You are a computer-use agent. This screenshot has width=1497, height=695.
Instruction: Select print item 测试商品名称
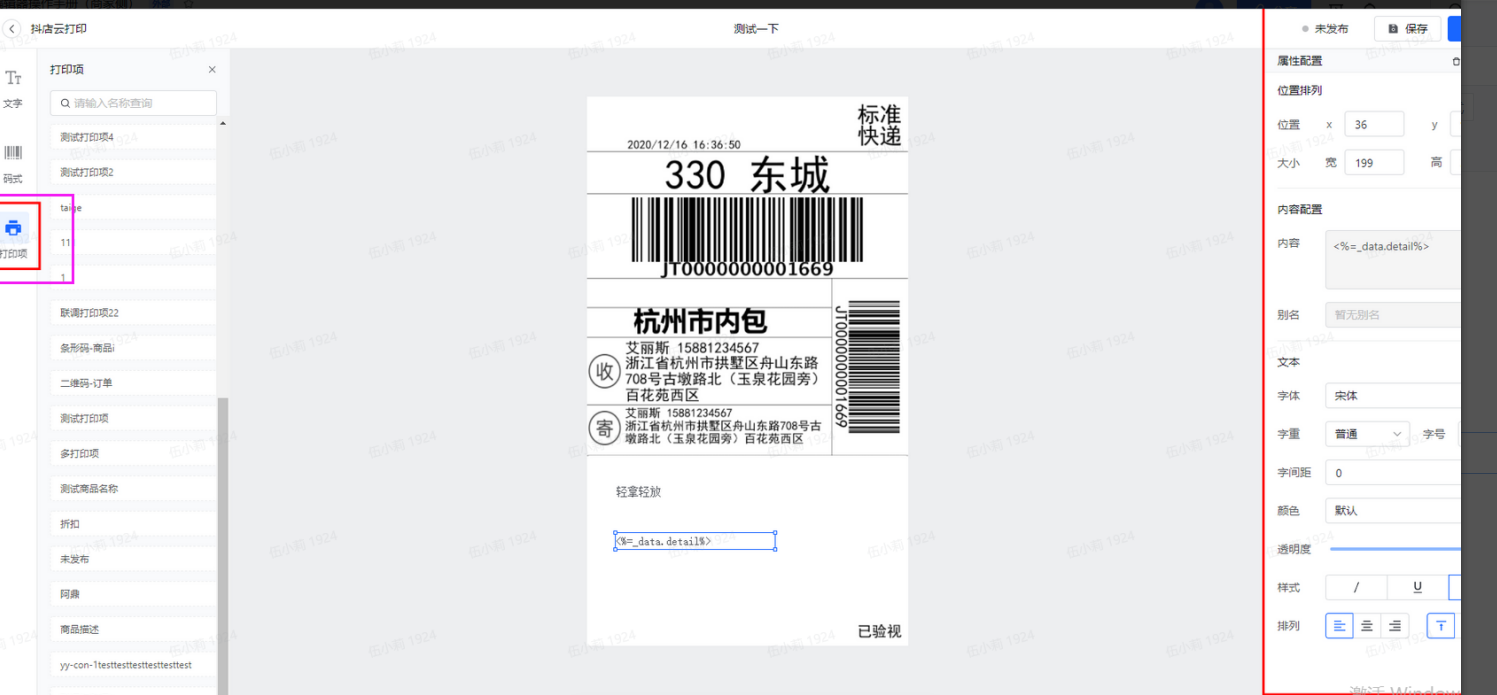[x=133, y=488]
